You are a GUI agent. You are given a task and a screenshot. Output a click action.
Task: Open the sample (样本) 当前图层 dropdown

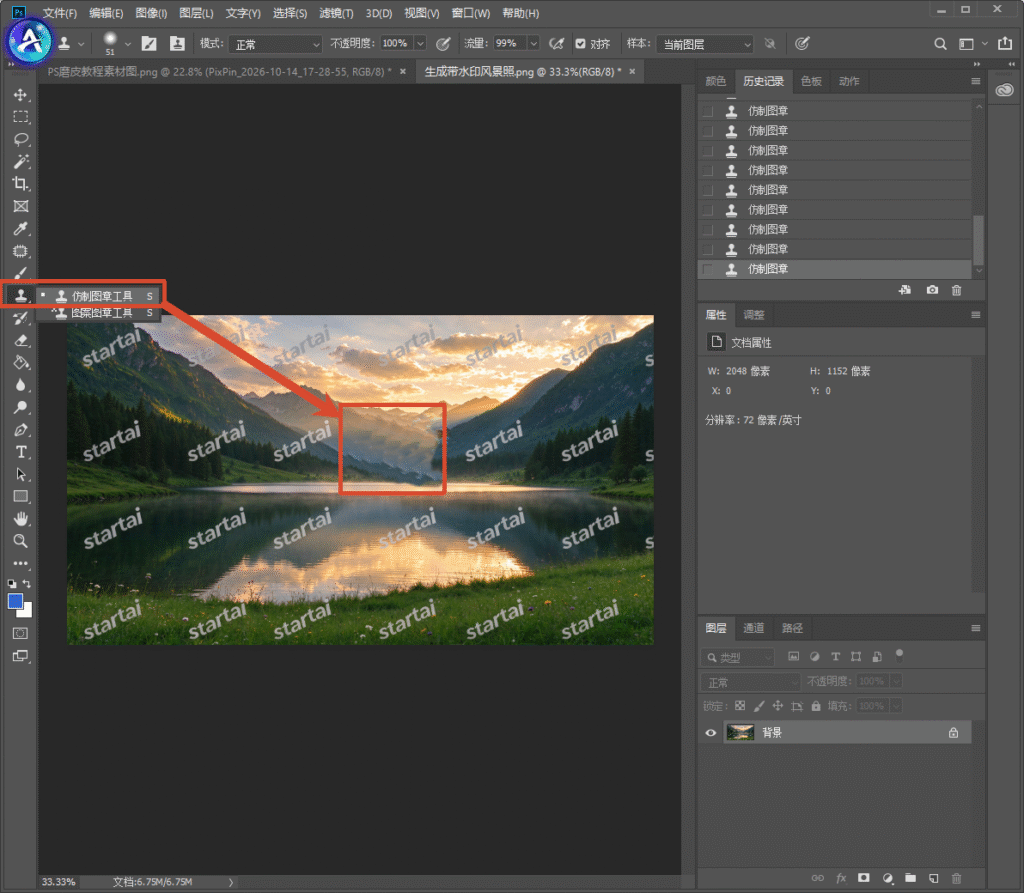pos(705,44)
